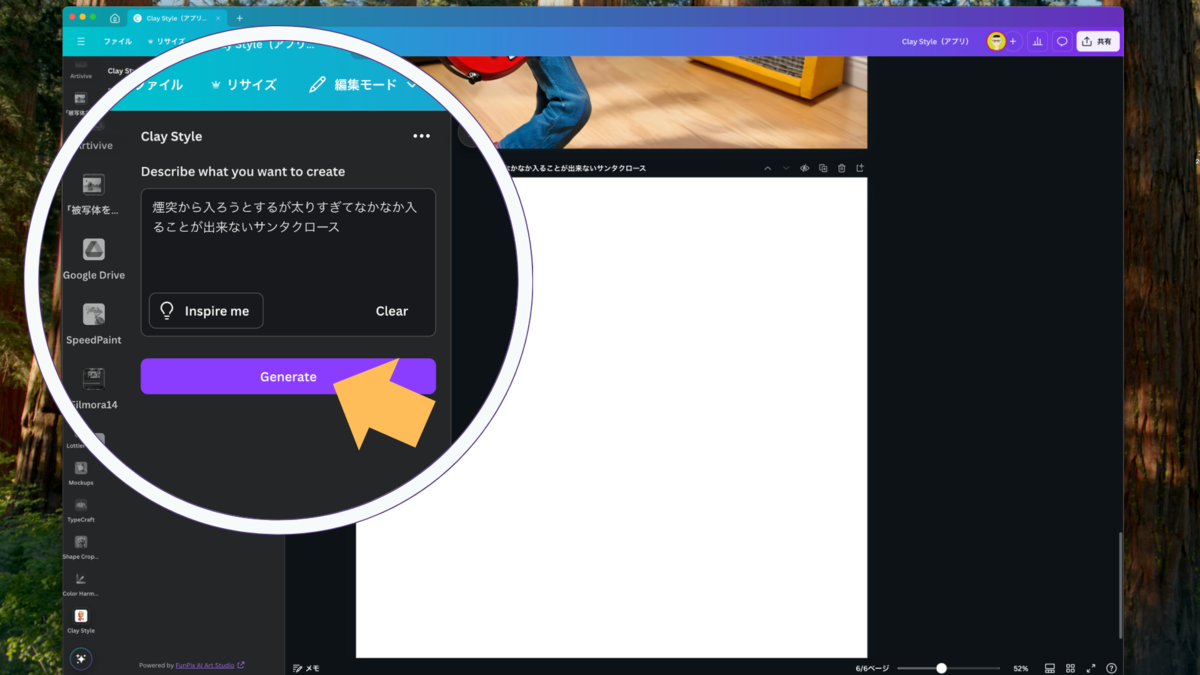
Task: Open the FunPix AI Art Studio link
Action: (210, 665)
